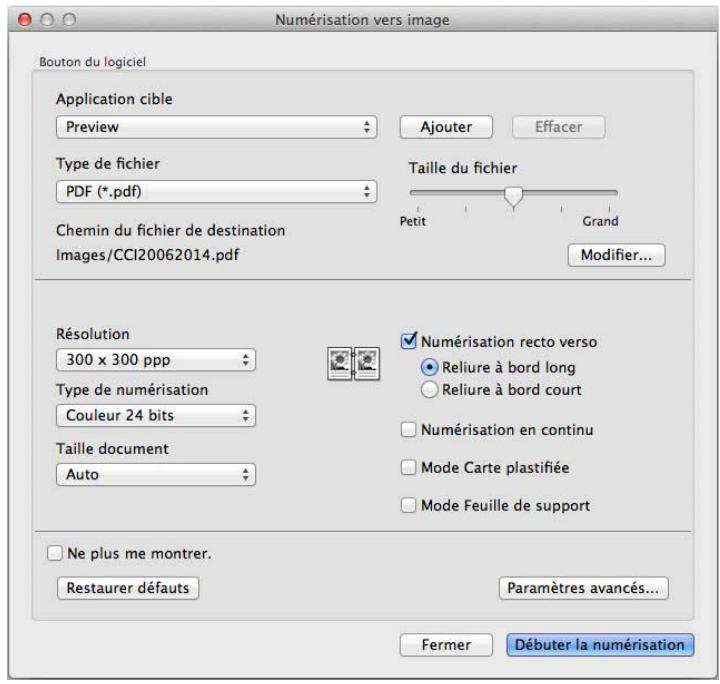Click the Numérisation vers image title text
This screenshot has height=684, width=720.
(362, 20)
